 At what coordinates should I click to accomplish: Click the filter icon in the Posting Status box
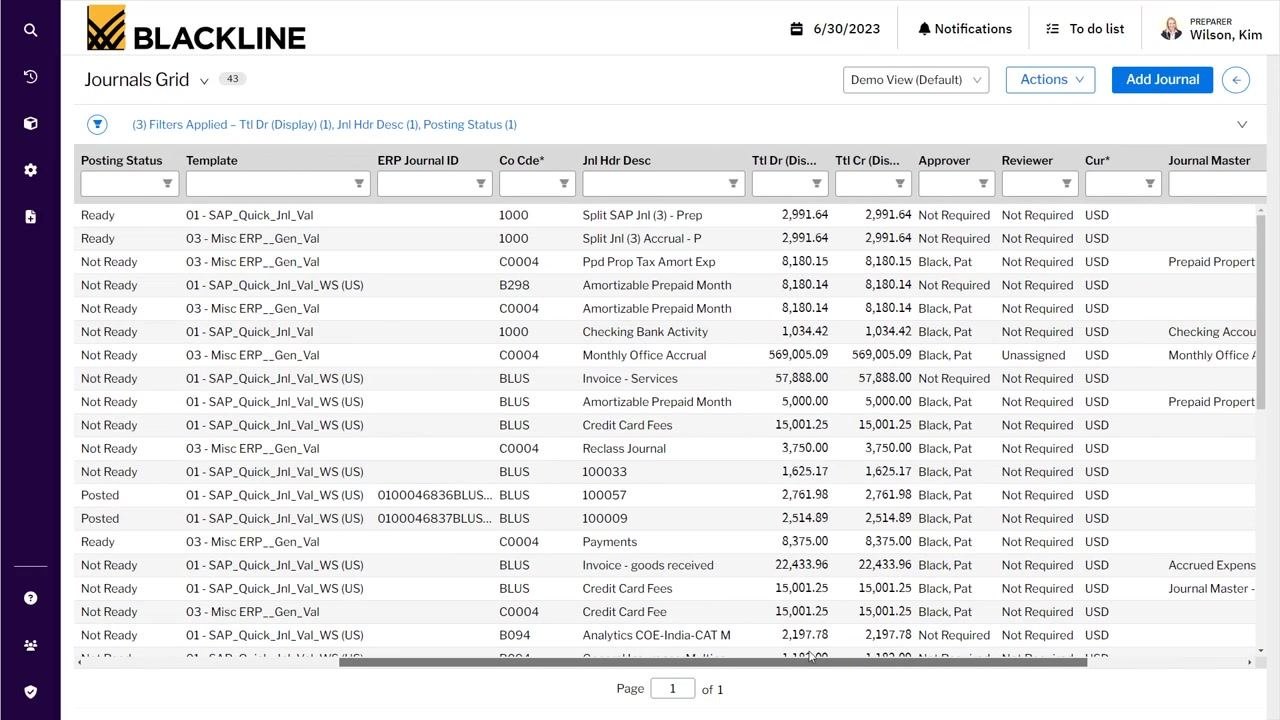point(167,184)
